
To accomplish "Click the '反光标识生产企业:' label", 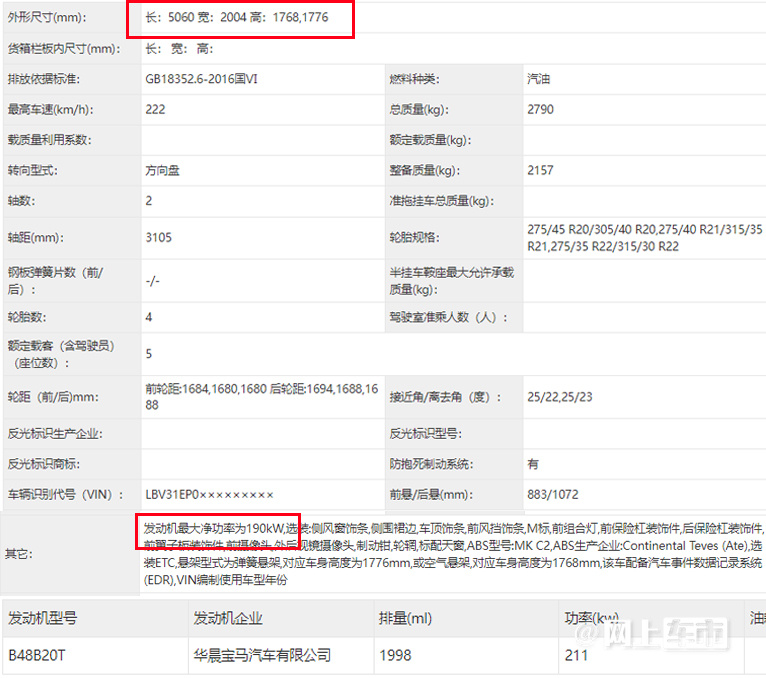I will point(55,434).
